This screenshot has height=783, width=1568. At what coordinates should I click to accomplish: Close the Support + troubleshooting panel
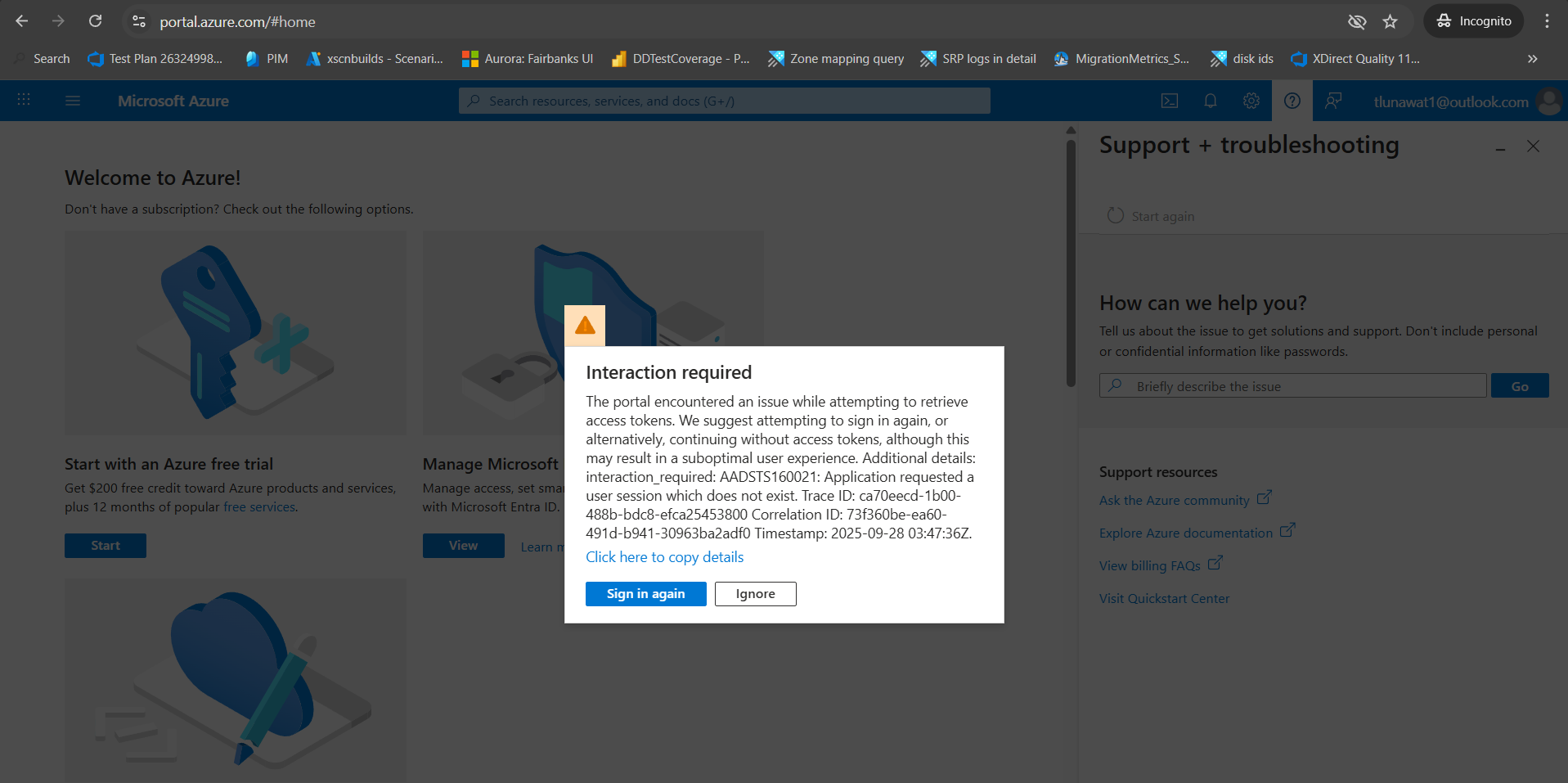[x=1533, y=146]
